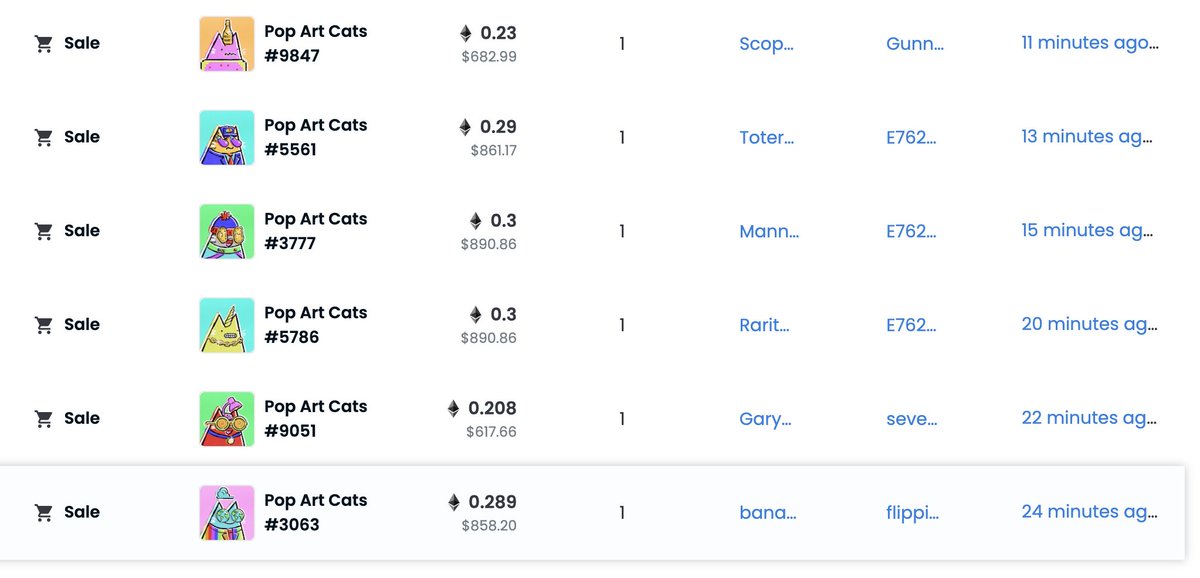This screenshot has width=1200, height=578.
Task: Click the cart icon for the #9847 sale
Action: point(43,44)
